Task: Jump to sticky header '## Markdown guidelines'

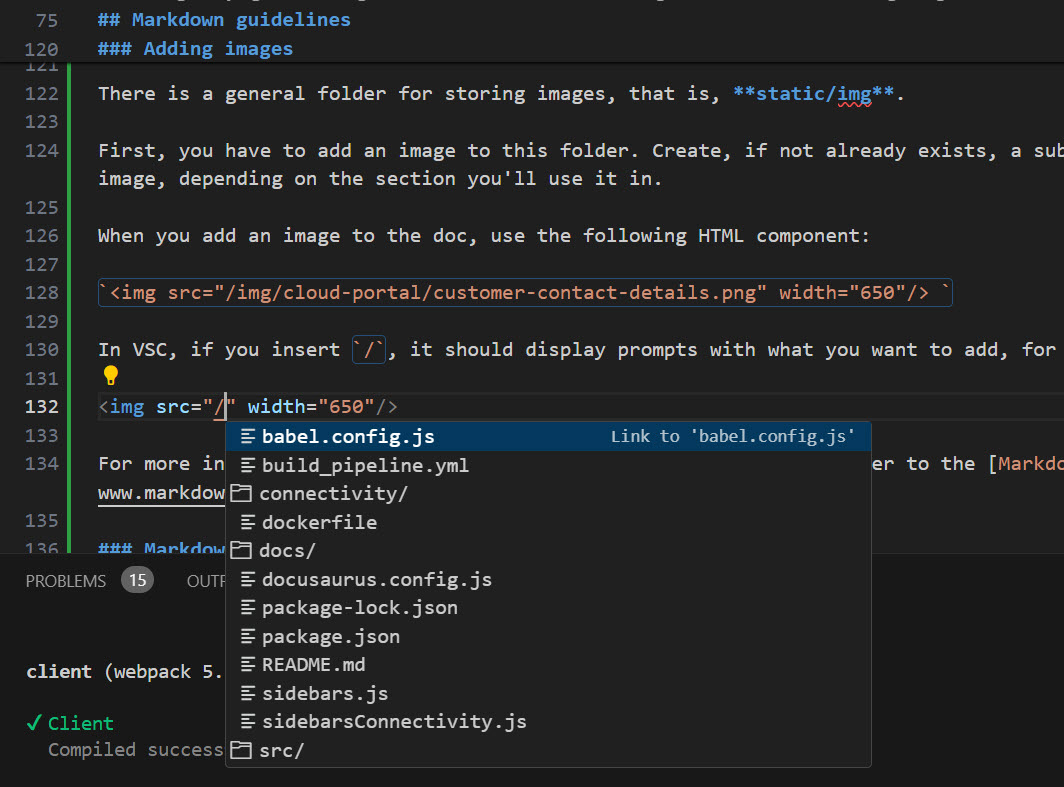Action: coord(224,20)
